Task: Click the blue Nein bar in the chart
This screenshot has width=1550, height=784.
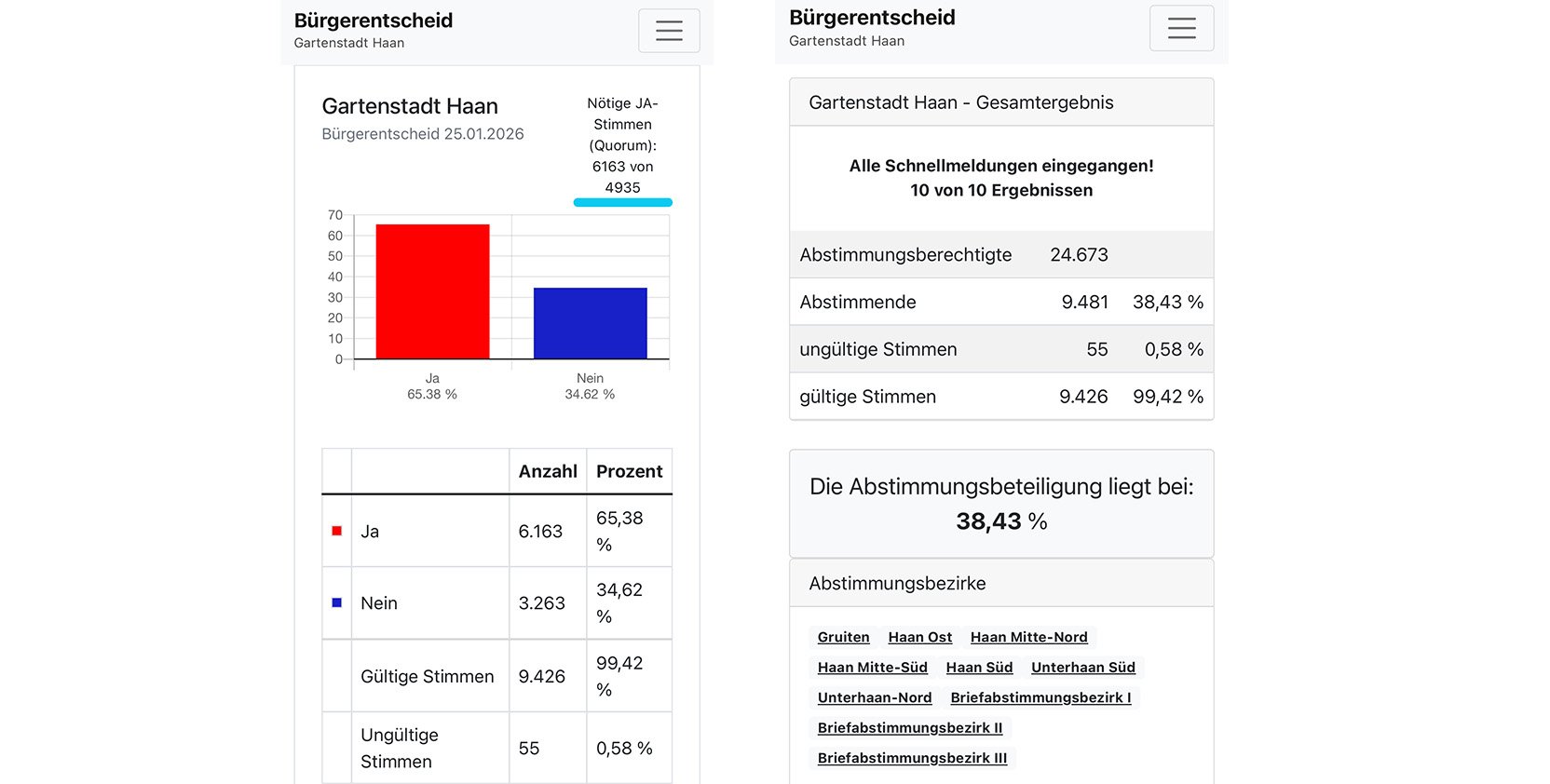Action: [590, 323]
